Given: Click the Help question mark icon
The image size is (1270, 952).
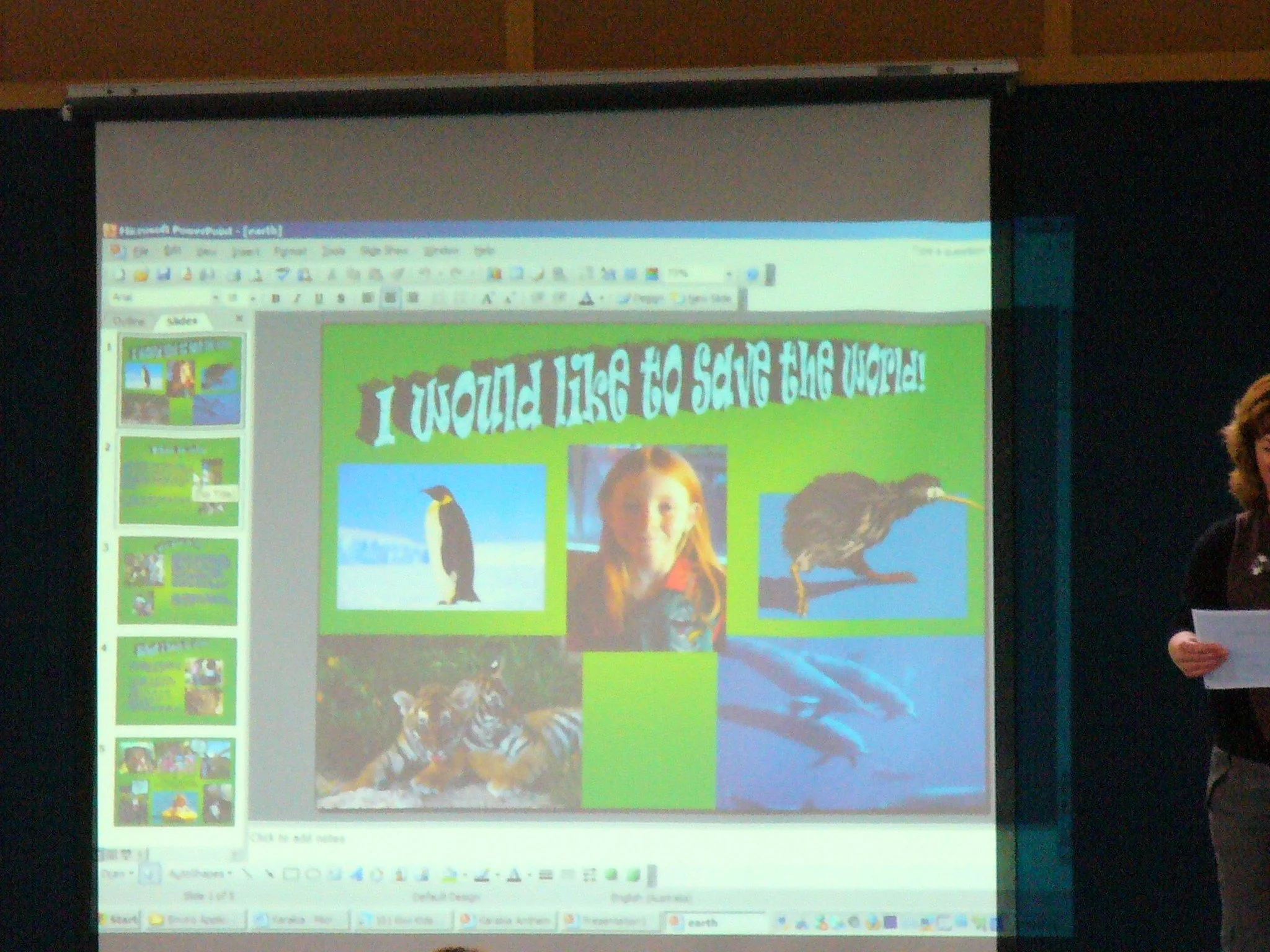Looking at the screenshot, I should click(x=752, y=275).
